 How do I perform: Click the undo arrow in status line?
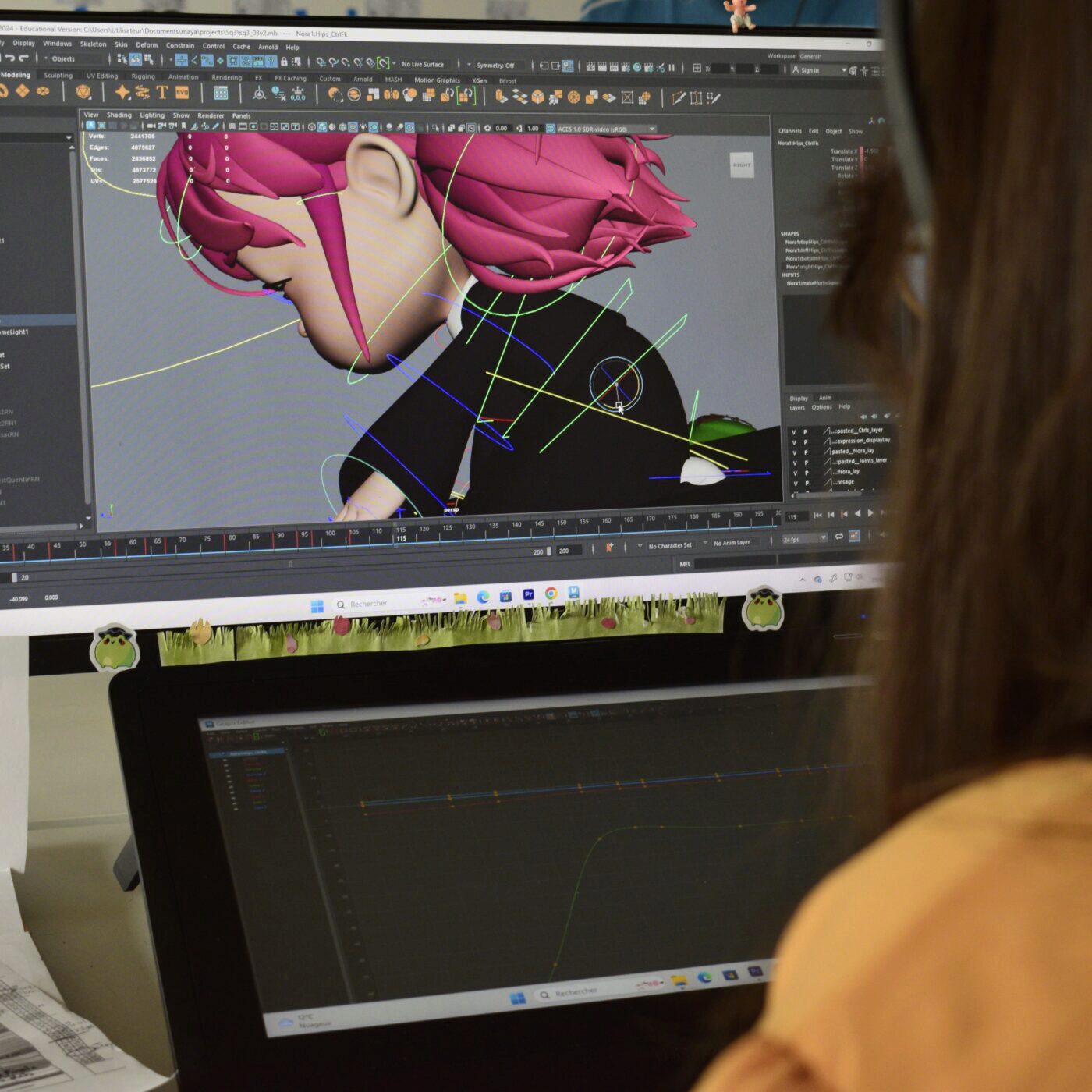[x=11, y=58]
